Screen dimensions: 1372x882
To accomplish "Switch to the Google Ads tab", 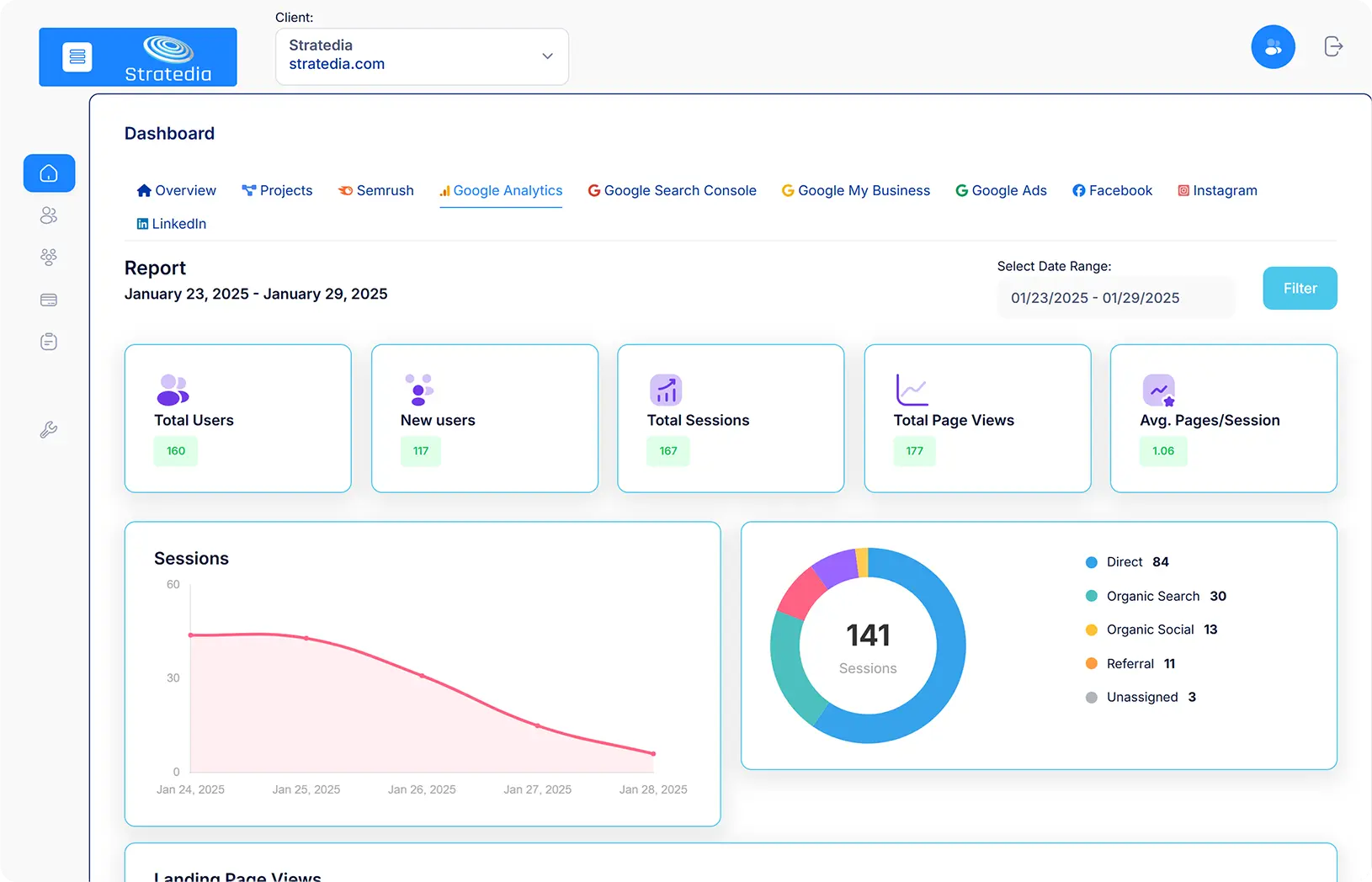I will 1001,190.
